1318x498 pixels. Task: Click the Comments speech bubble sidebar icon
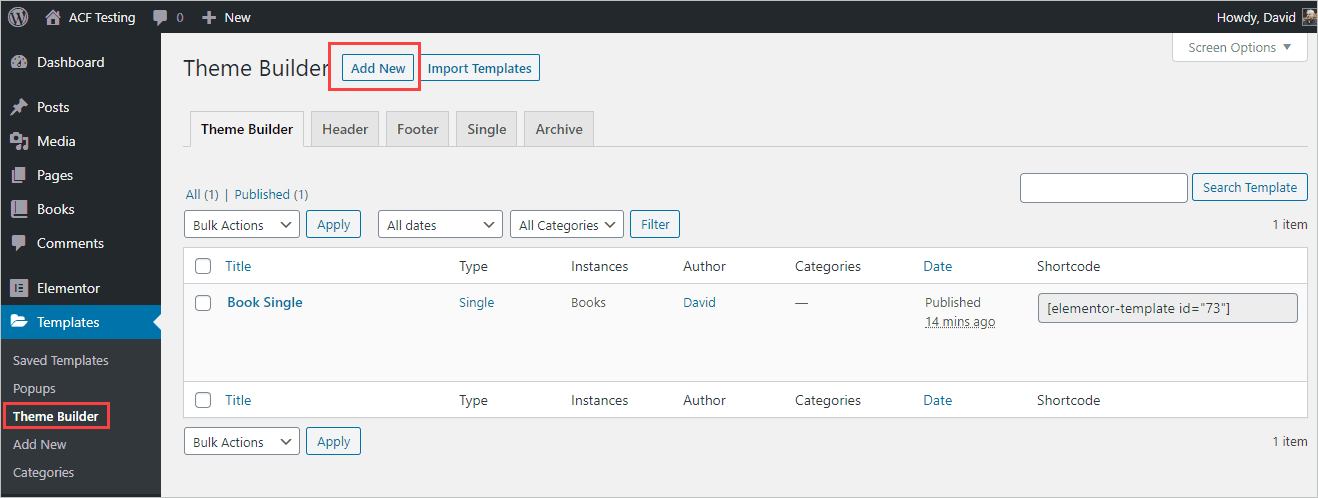pos(19,243)
